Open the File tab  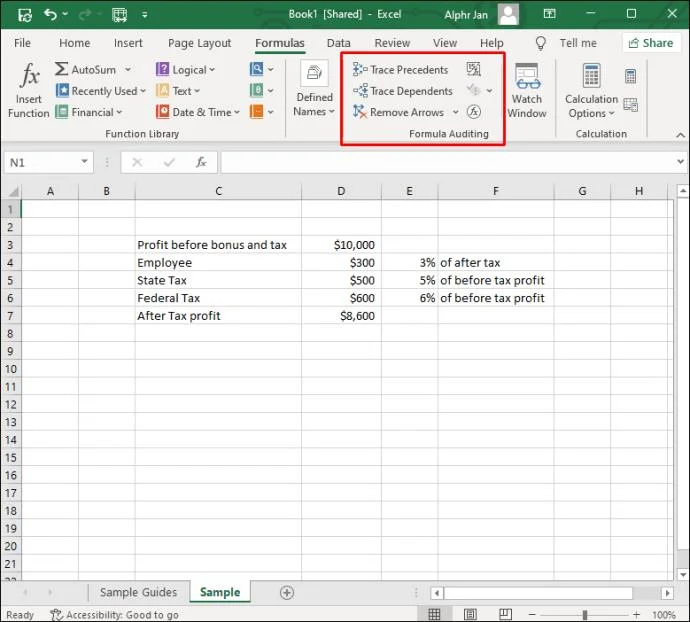point(22,43)
